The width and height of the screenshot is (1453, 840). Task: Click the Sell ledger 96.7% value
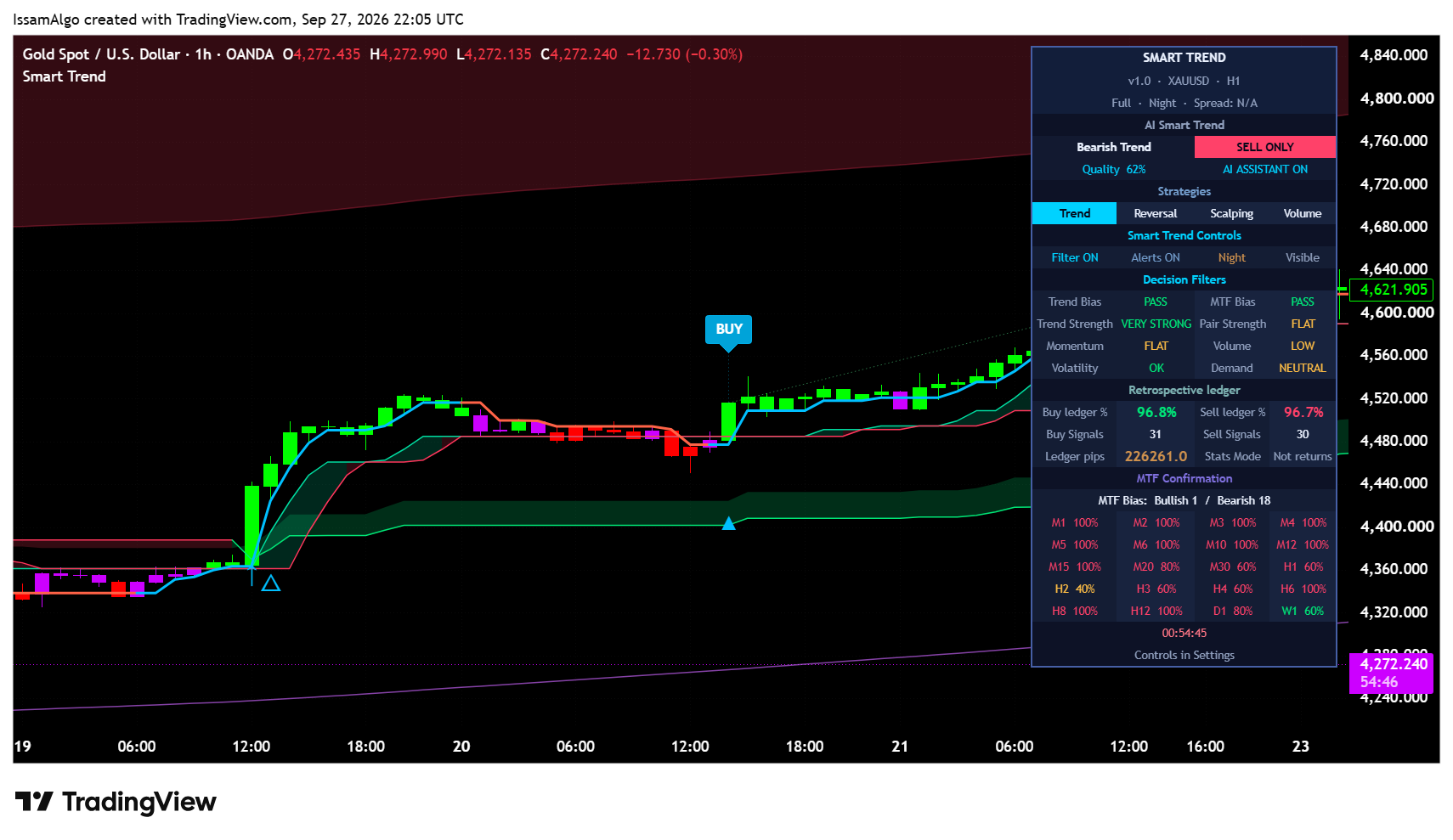click(1303, 412)
